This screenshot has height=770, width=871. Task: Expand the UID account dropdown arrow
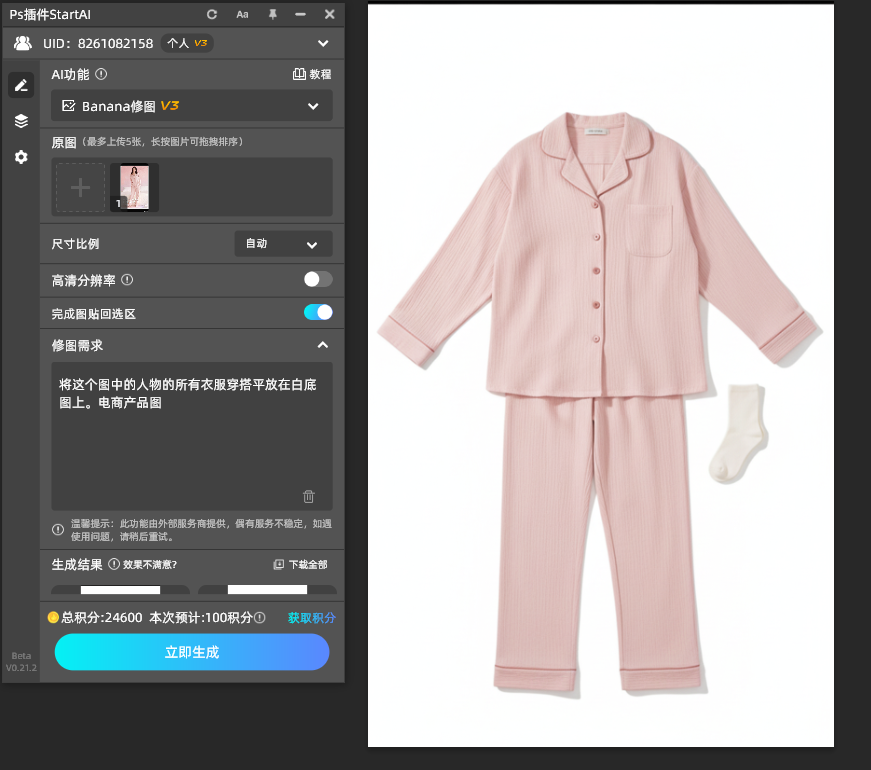[x=322, y=43]
